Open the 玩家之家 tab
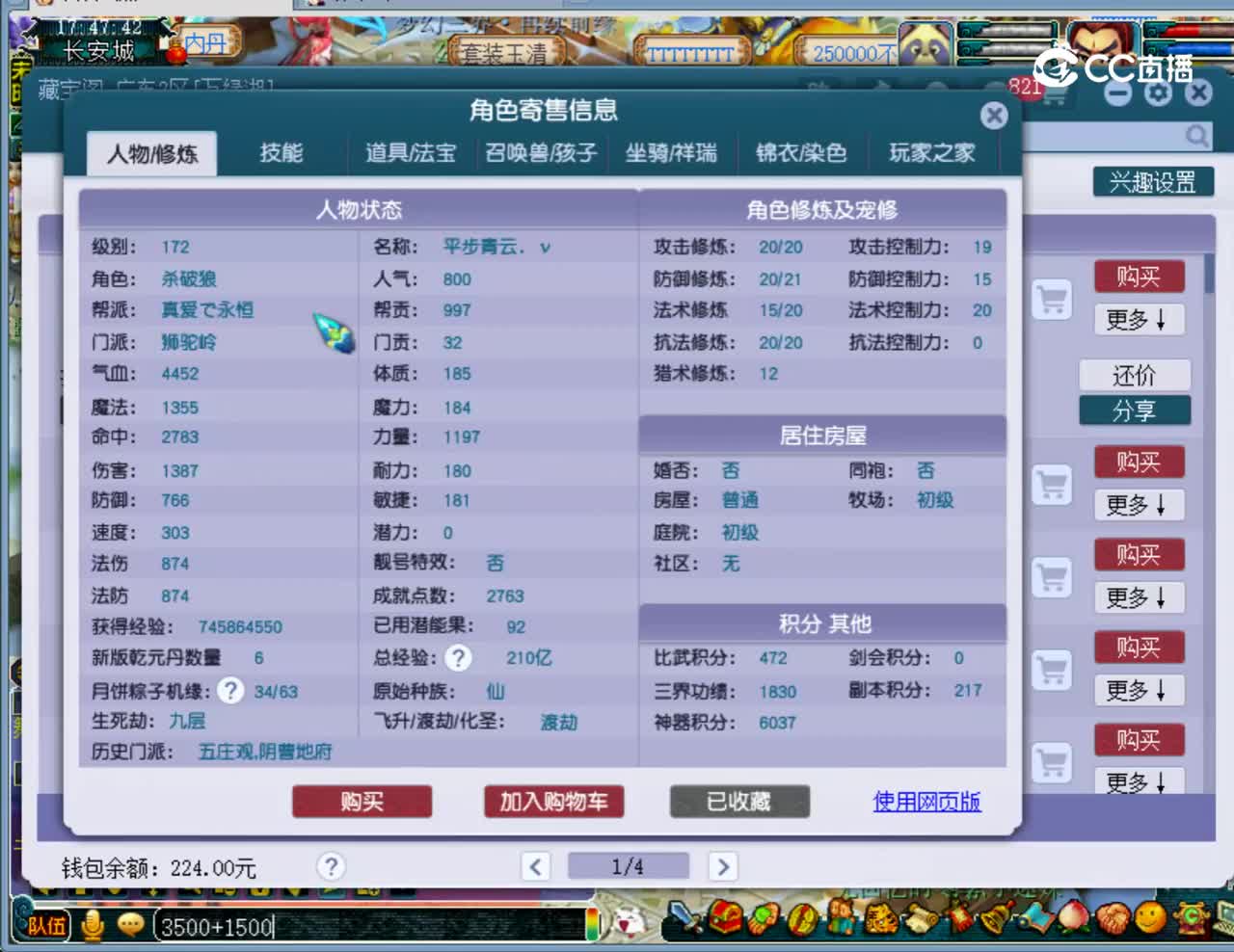The image size is (1234, 952). tap(932, 153)
